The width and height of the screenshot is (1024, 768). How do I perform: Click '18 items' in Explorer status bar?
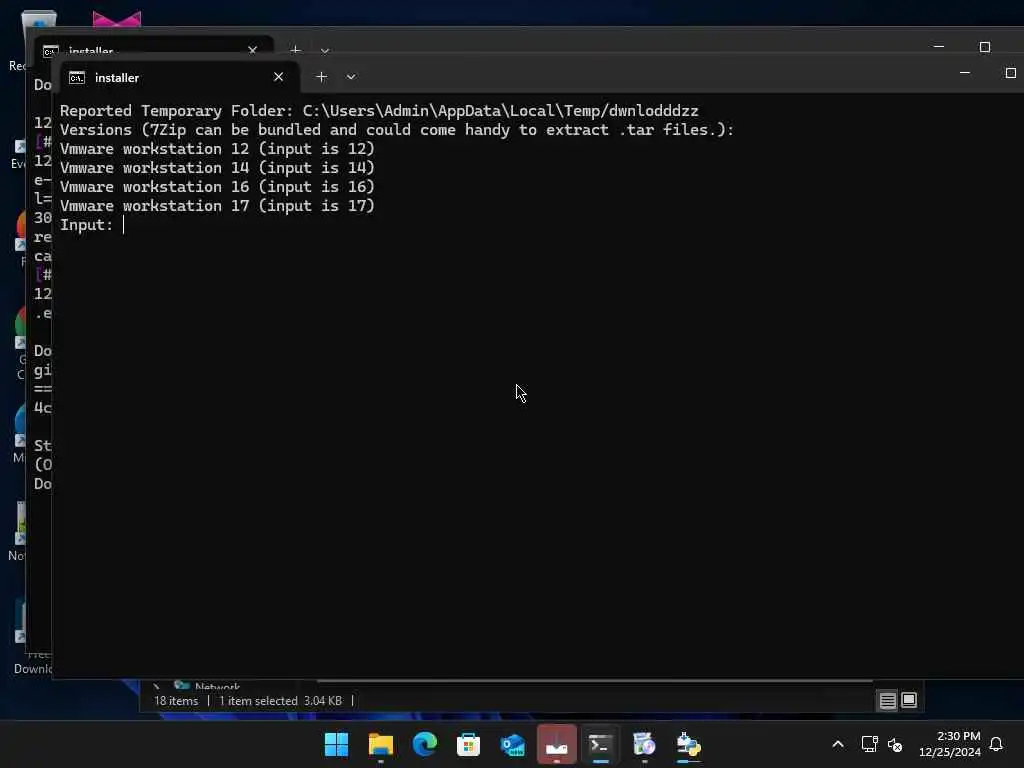coord(176,701)
